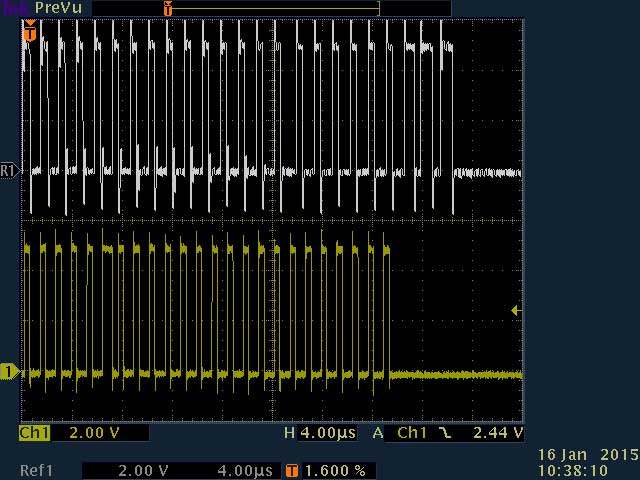Click the Tek logo at top left
Image resolution: width=640 pixels, height=480 pixels.
point(15,8)
